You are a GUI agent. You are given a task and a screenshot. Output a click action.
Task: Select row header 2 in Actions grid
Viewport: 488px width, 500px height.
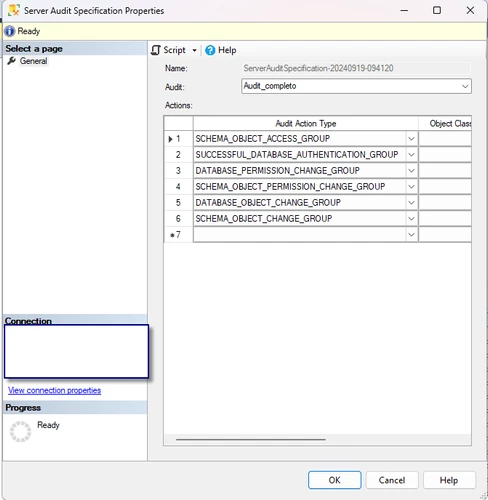tap(178, 155)
